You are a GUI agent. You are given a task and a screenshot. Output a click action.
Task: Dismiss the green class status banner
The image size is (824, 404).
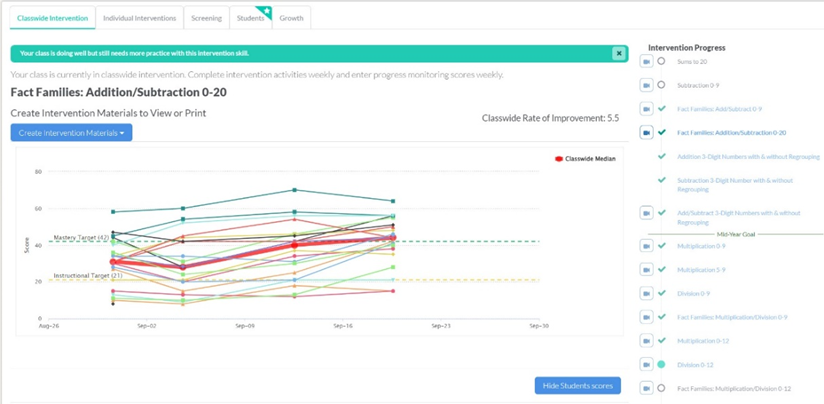pyautogui.click(x=619, y=53)
